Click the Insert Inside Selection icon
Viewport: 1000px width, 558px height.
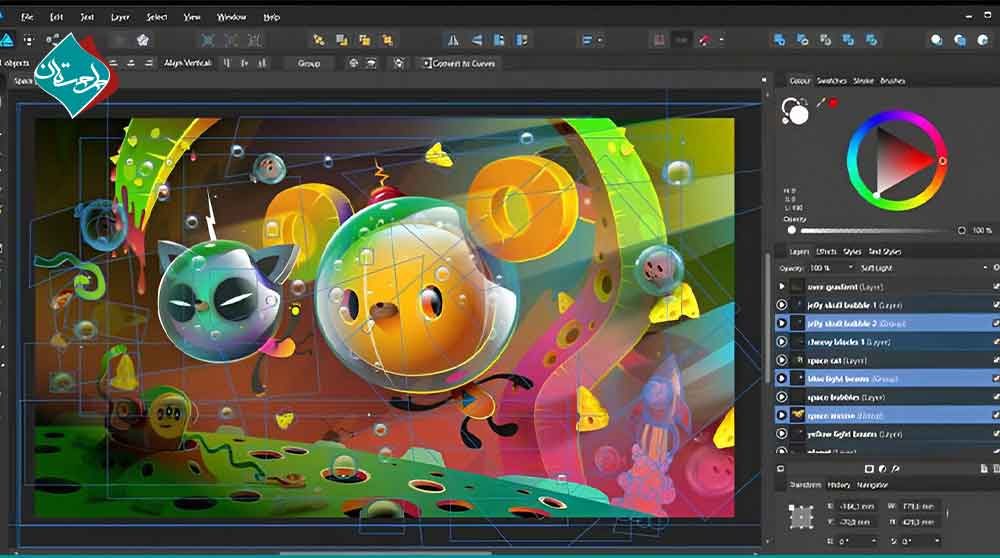tap(983, 40)
